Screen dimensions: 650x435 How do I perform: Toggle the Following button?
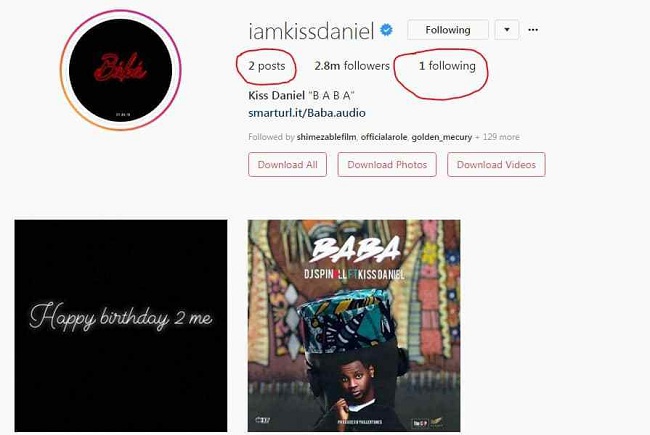(448, 30)
